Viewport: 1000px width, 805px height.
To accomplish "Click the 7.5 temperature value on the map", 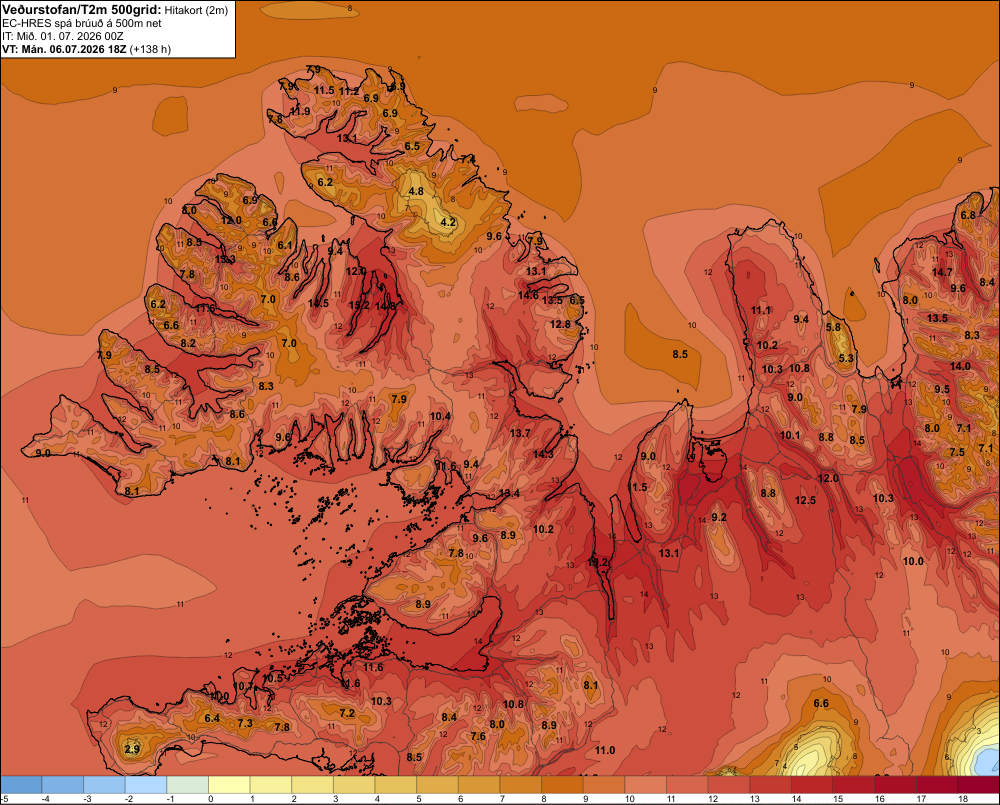I will coord(957,452).
